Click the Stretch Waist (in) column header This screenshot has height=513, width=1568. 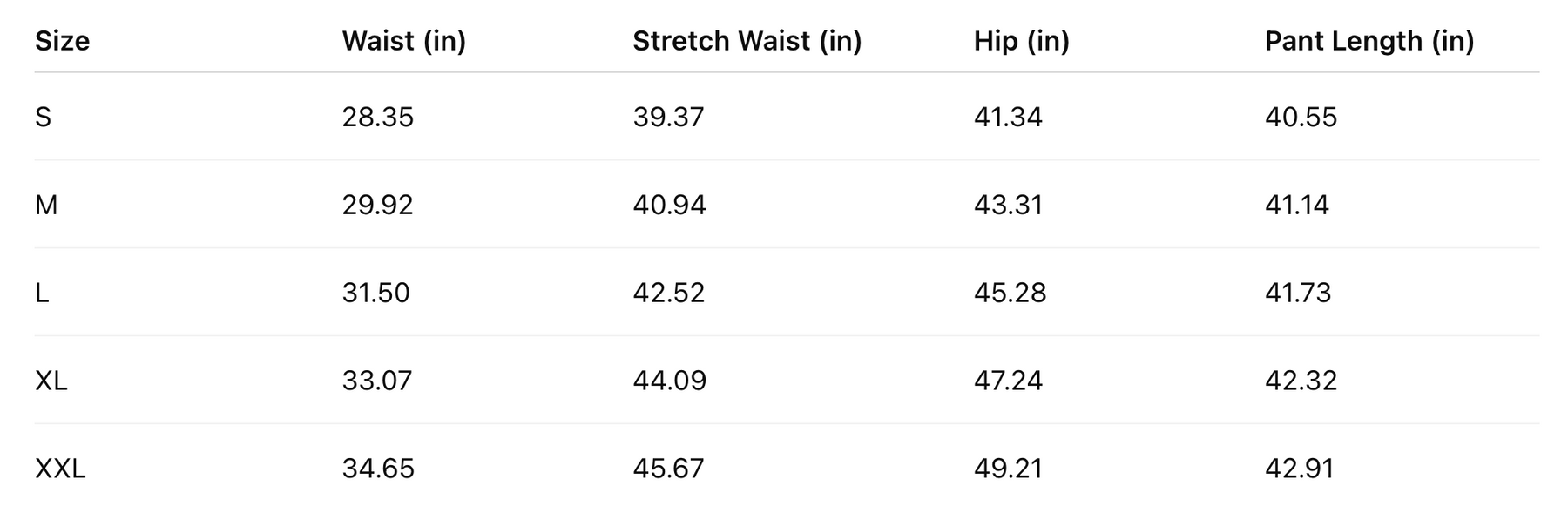747,41
